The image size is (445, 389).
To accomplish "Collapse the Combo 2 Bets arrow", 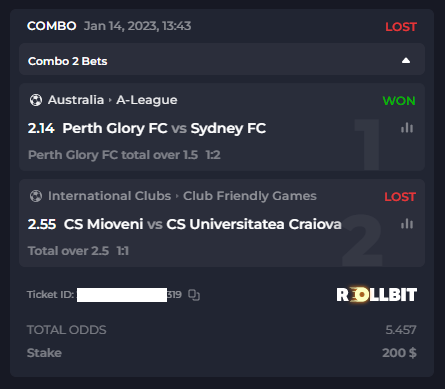I will coord(406,61).
